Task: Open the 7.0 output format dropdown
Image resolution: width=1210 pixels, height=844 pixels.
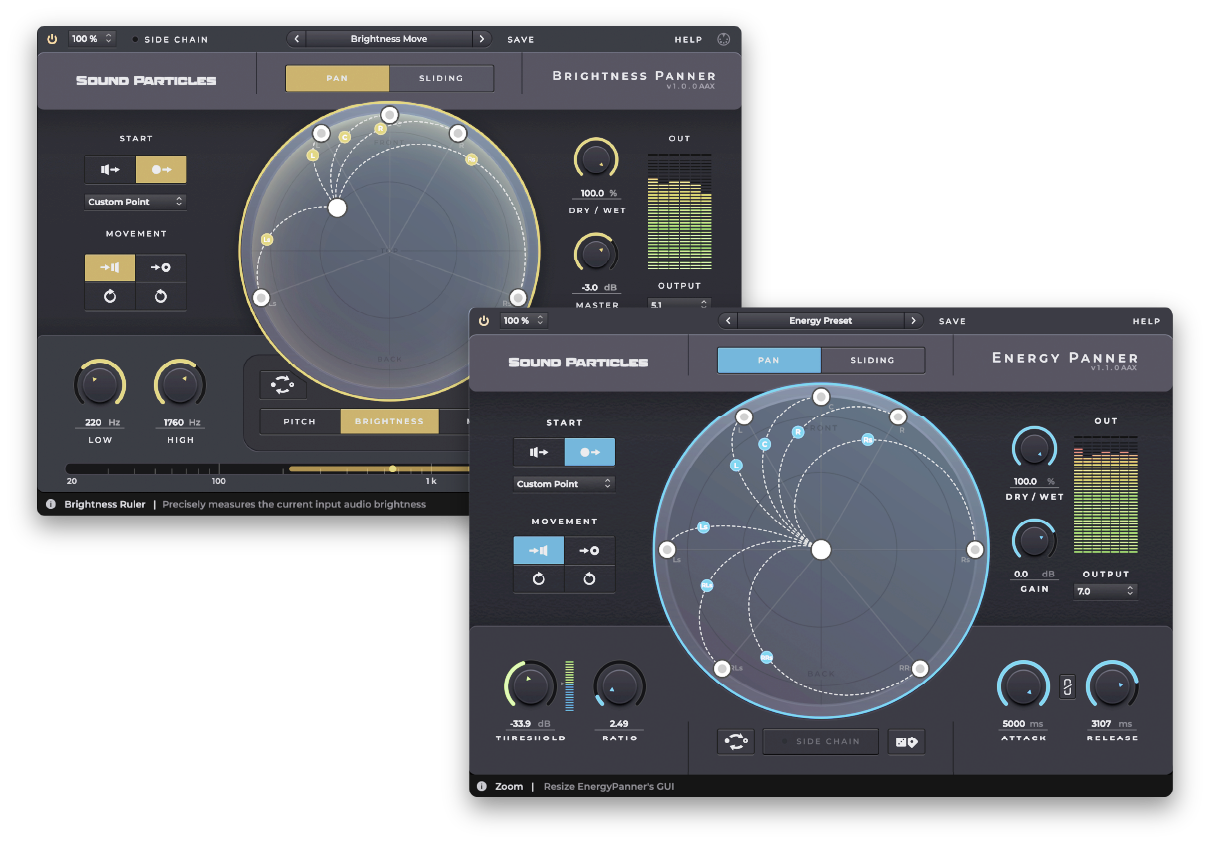Action: pos(1105,591)
